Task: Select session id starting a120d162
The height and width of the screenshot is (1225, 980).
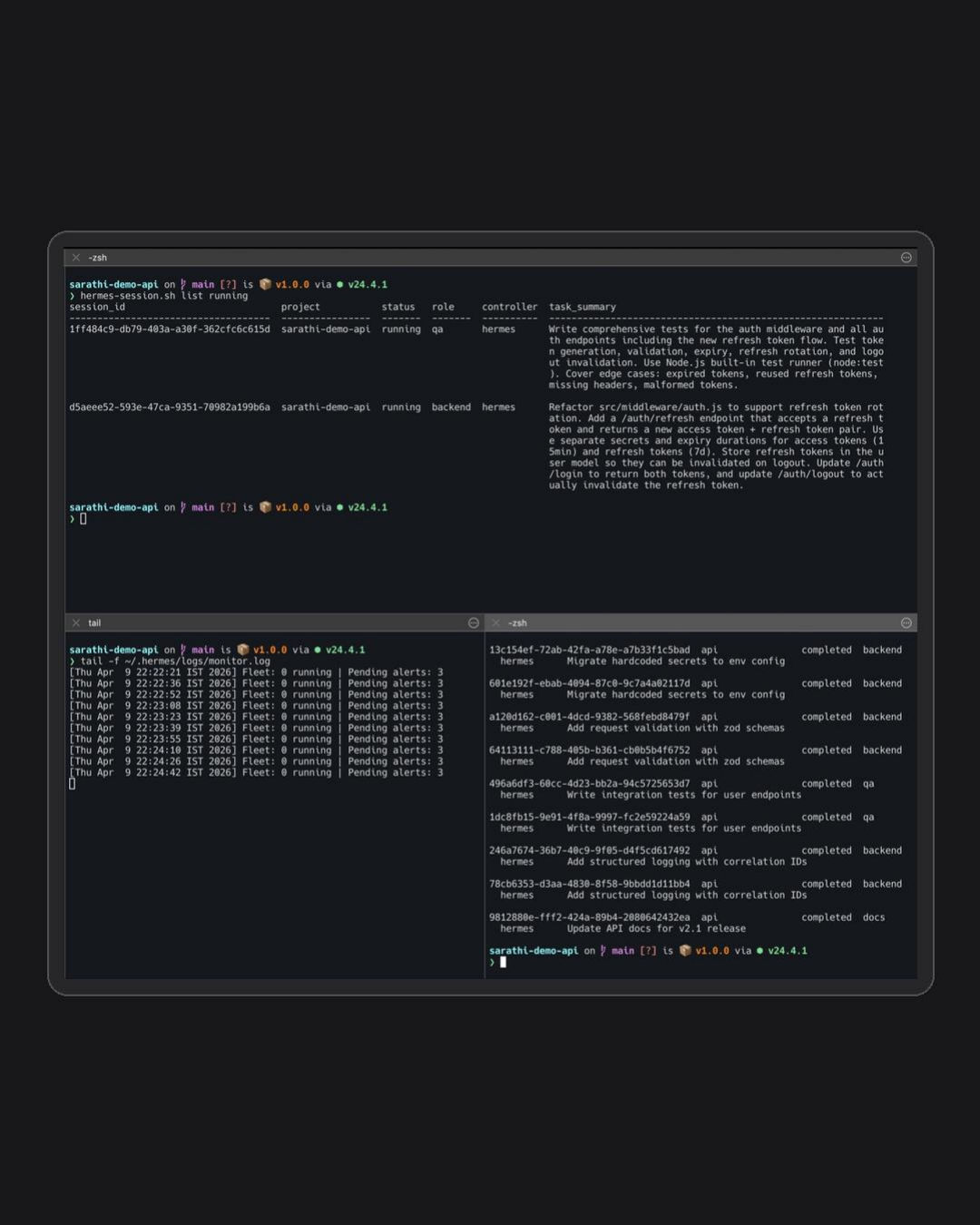Action: (x=590, y=717)
